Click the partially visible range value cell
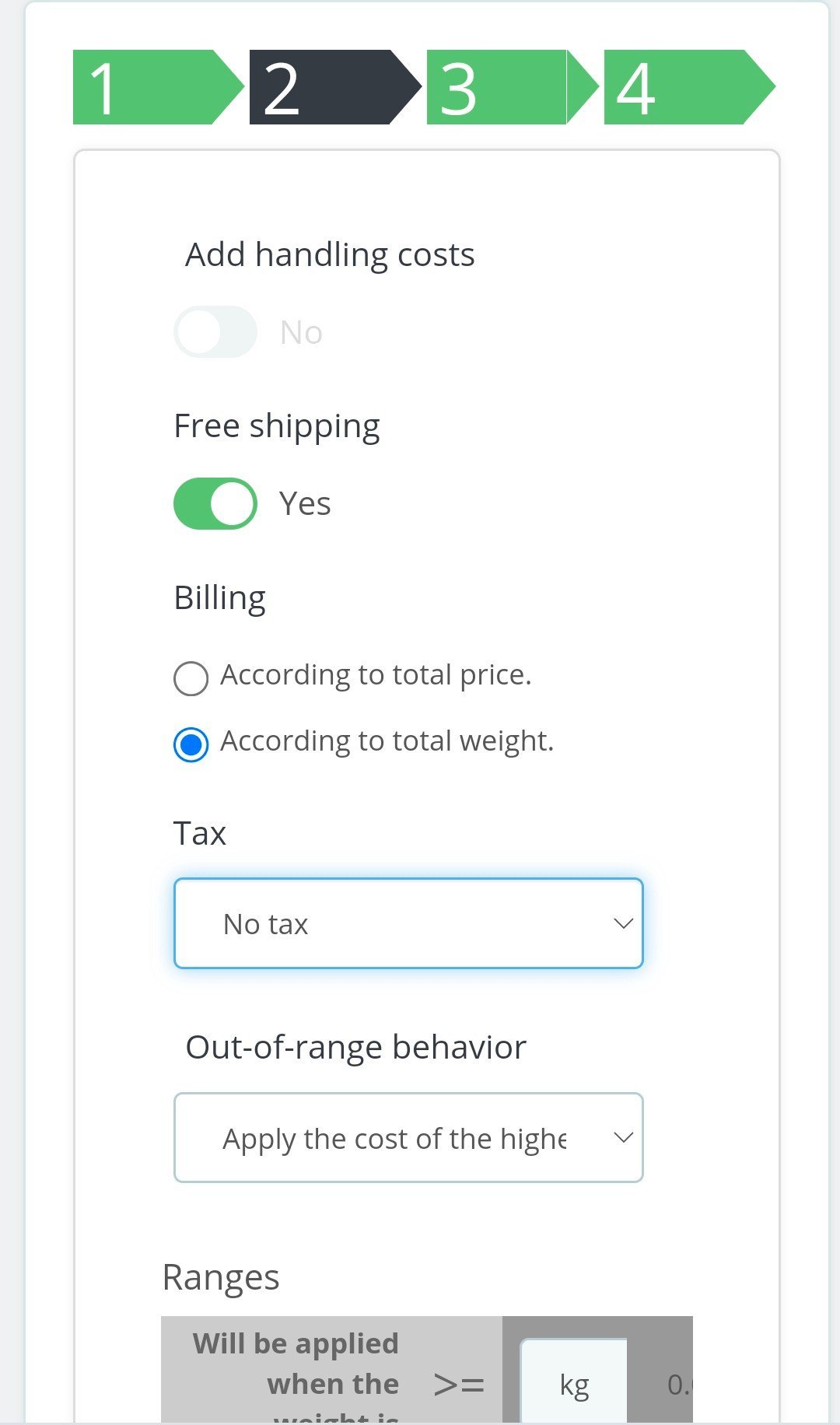Image resolution: width=840 pixels, height=1425 pixels. pos(677,1385)
